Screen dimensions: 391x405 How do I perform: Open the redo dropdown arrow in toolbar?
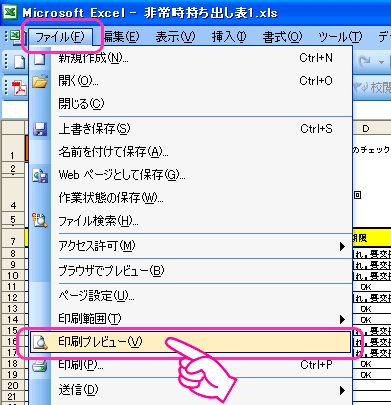(x=381, y=62)
